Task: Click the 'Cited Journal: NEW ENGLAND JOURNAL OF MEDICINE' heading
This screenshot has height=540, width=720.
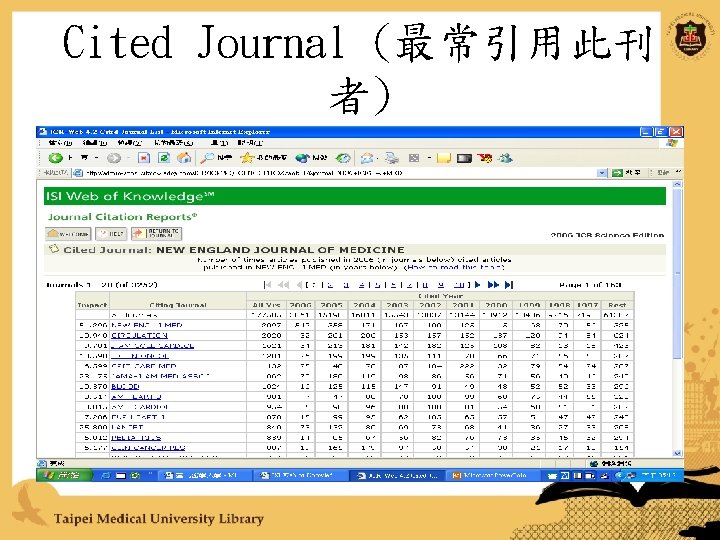Action: tap(234, 250)
